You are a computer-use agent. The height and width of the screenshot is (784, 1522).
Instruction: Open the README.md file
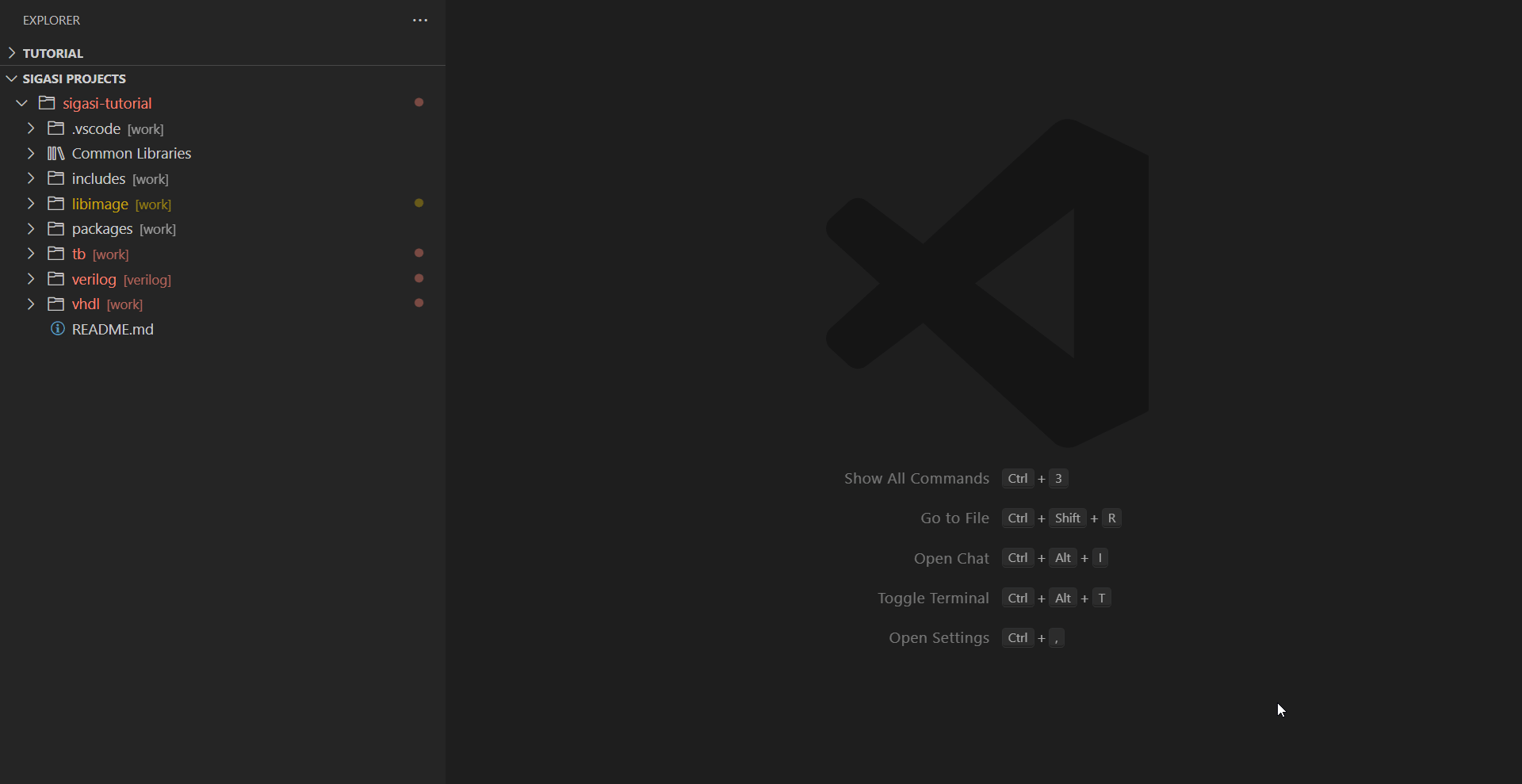pos(113,329)
